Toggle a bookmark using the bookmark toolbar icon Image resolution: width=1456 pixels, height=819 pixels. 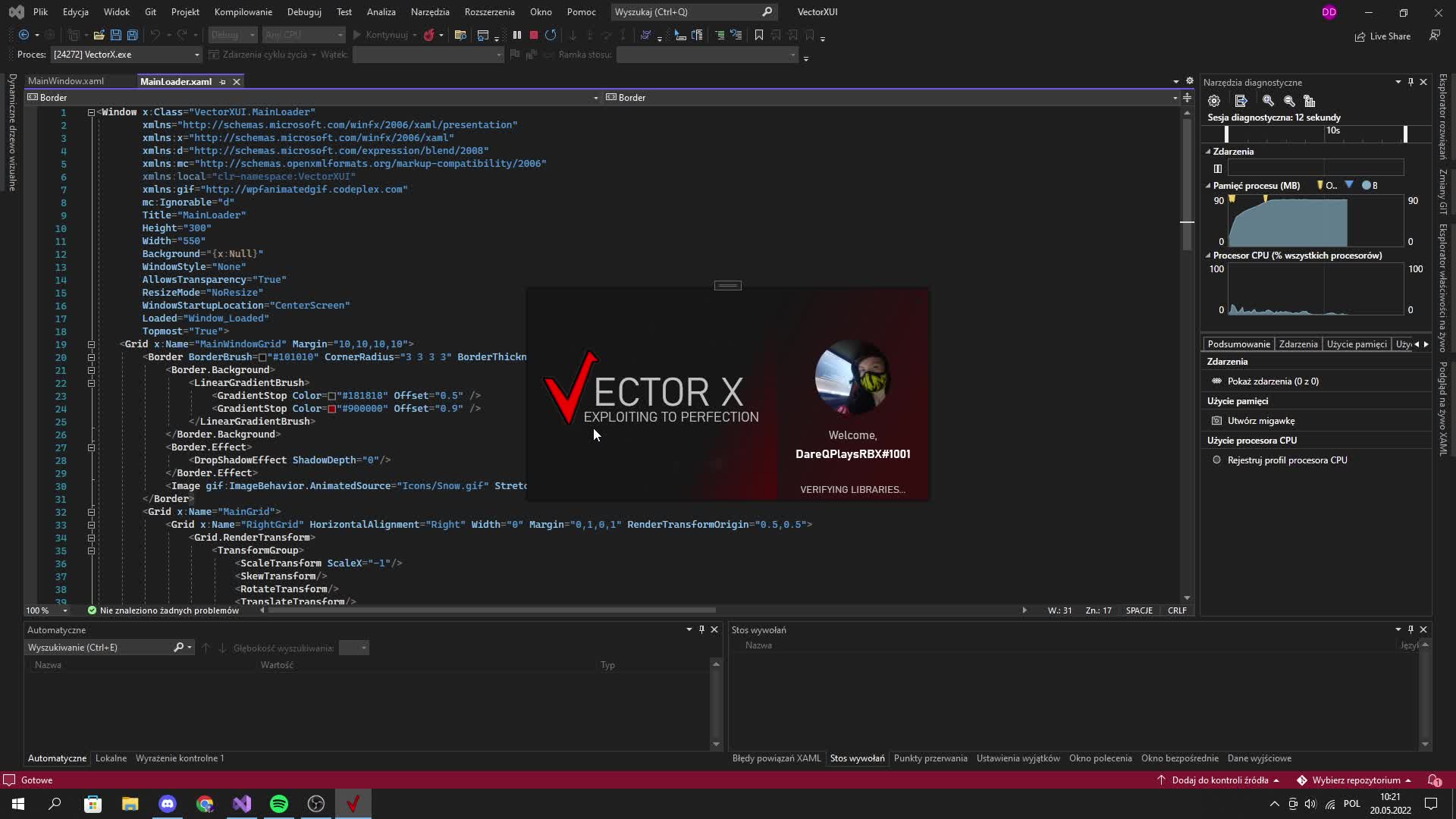pyautogui.click(x=759, y=35)
